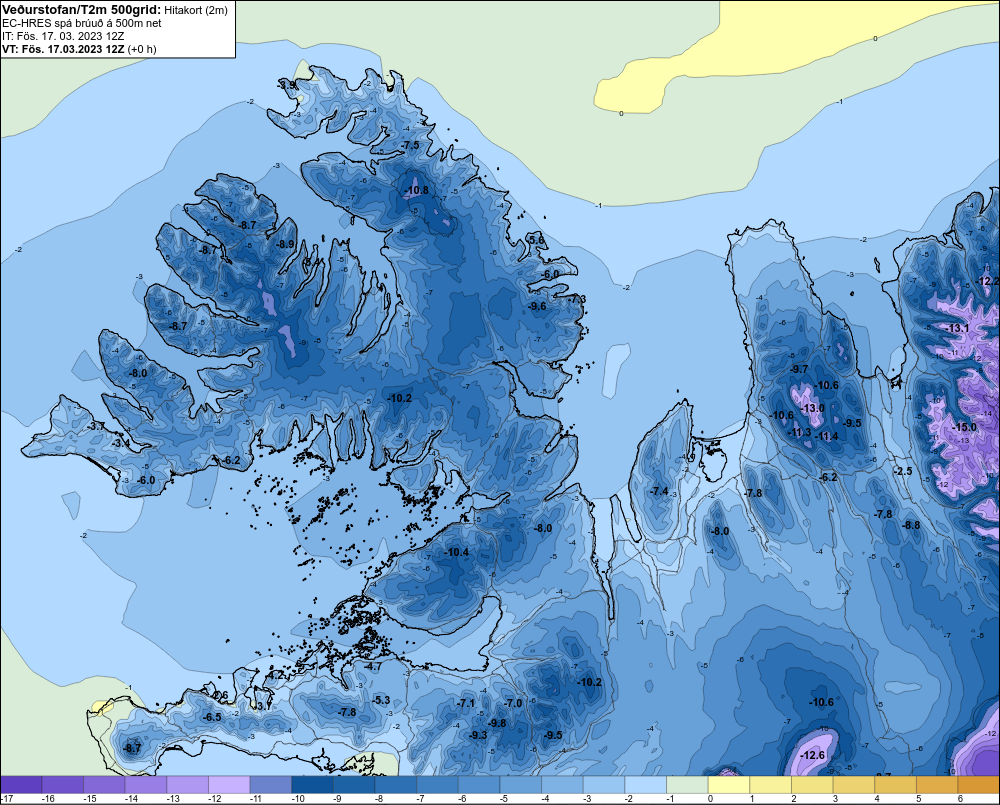
Task: Click the legend swatch between -2 and -1
Action: pyautogui.click(x=646, y=785)
